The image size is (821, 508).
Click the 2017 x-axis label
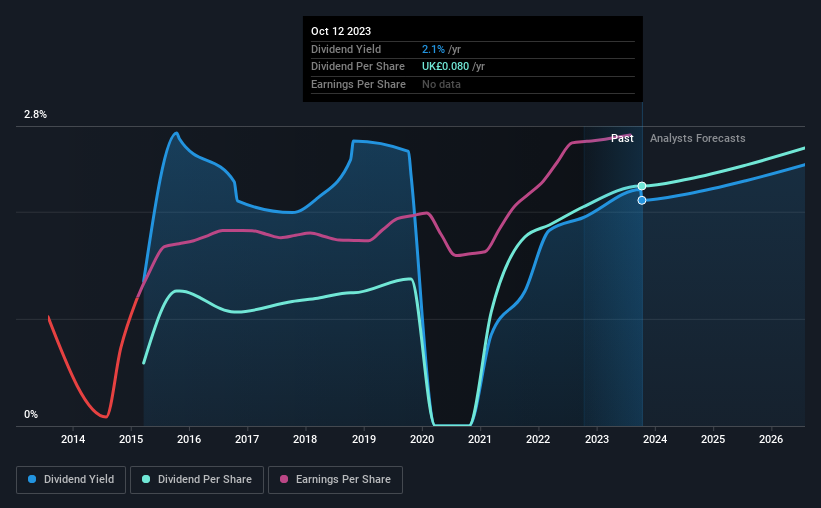point(247,439)
